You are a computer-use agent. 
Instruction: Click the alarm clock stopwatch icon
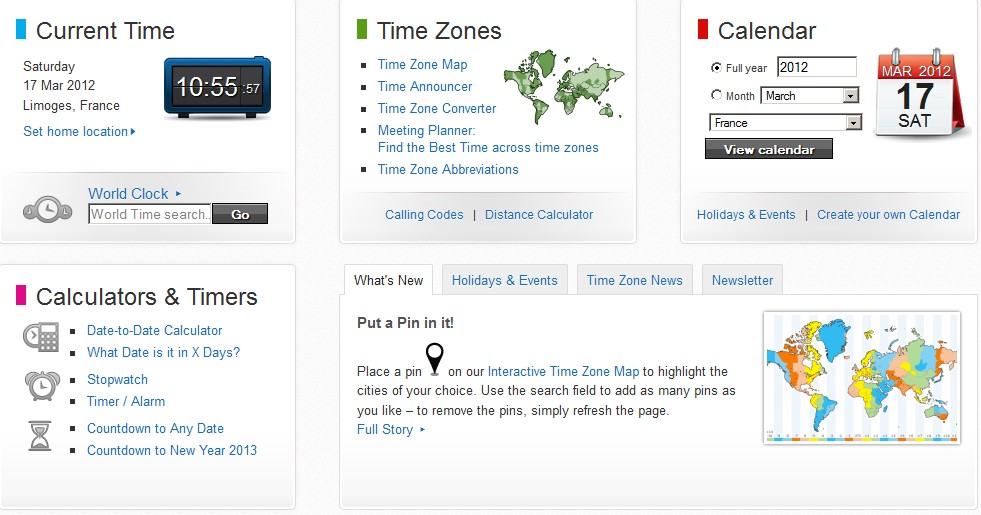coord(41,385)
